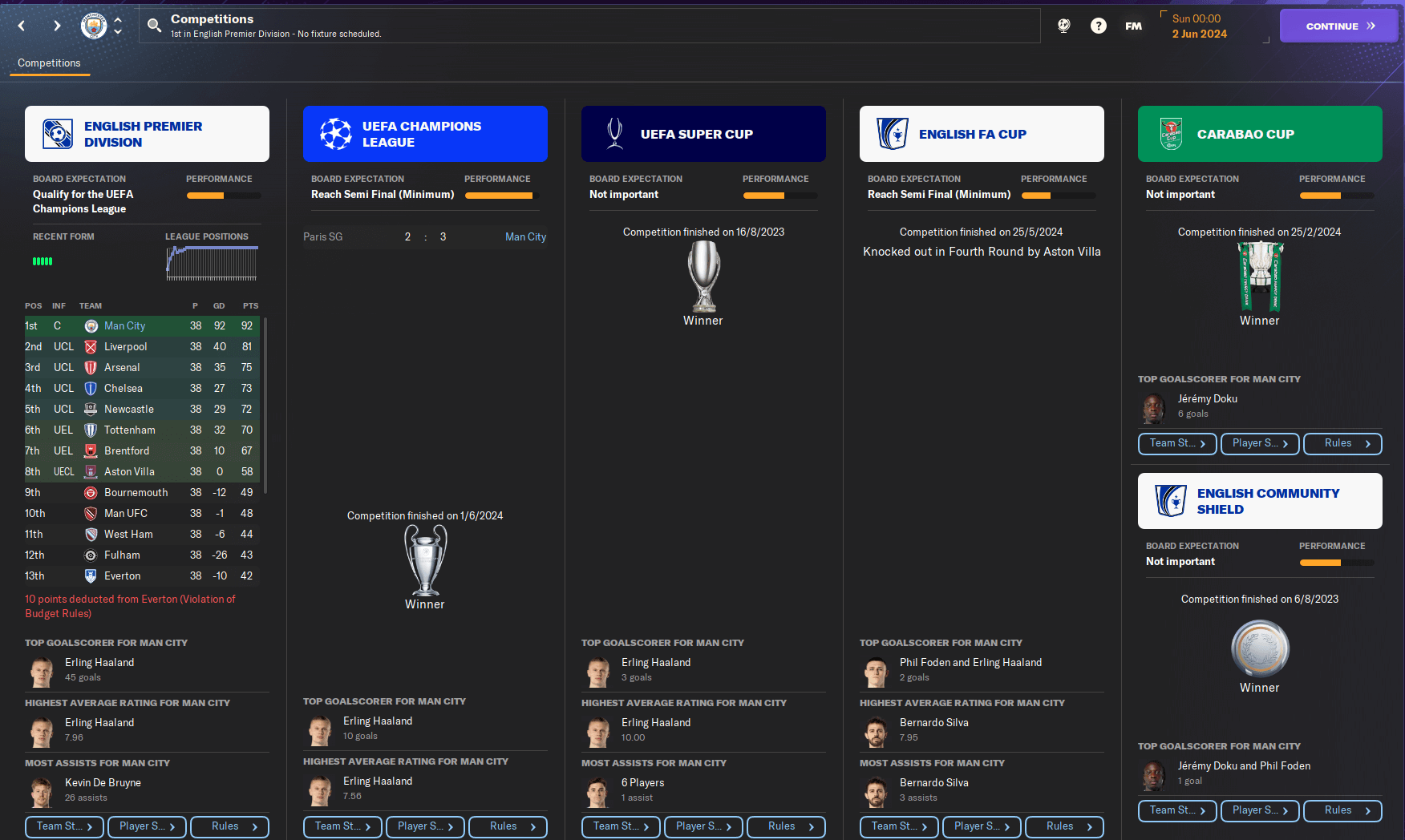
Task: Open Player Stats under Carabao Cup
Action: (x=1260, y=443)
